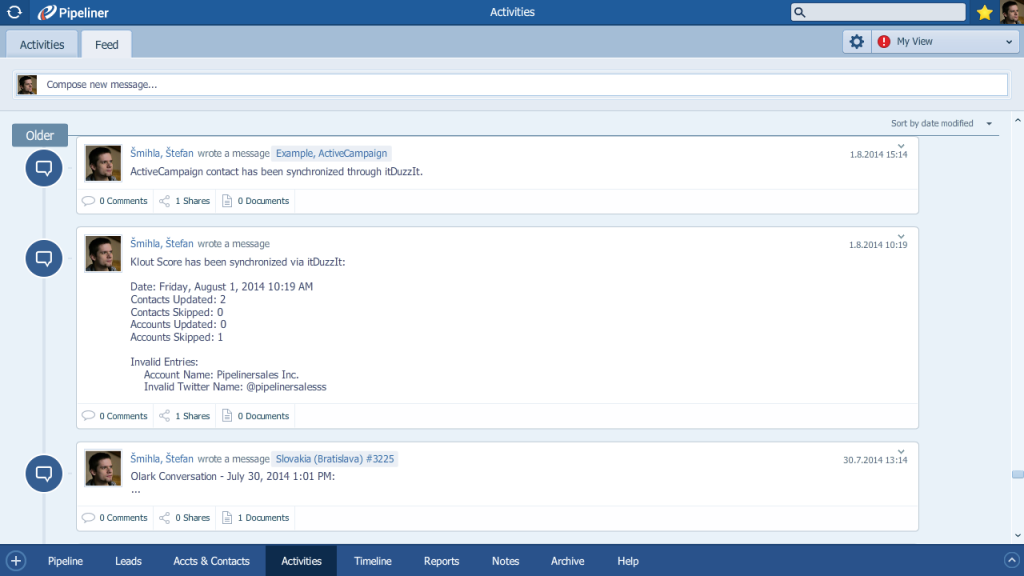Viewport: 1024px width, 576px height.
Task: Click message bubble icon for Olark Conversation post
Action: [x=44, y=473]
